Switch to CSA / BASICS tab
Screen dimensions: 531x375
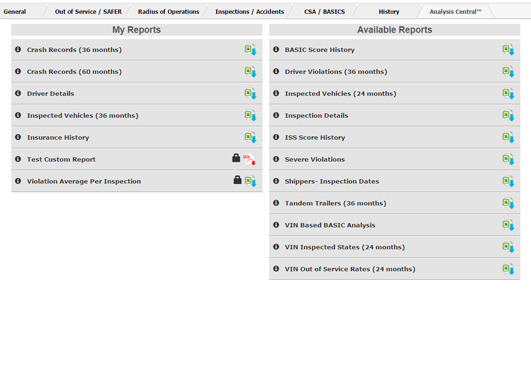click(x=324, y=12)
